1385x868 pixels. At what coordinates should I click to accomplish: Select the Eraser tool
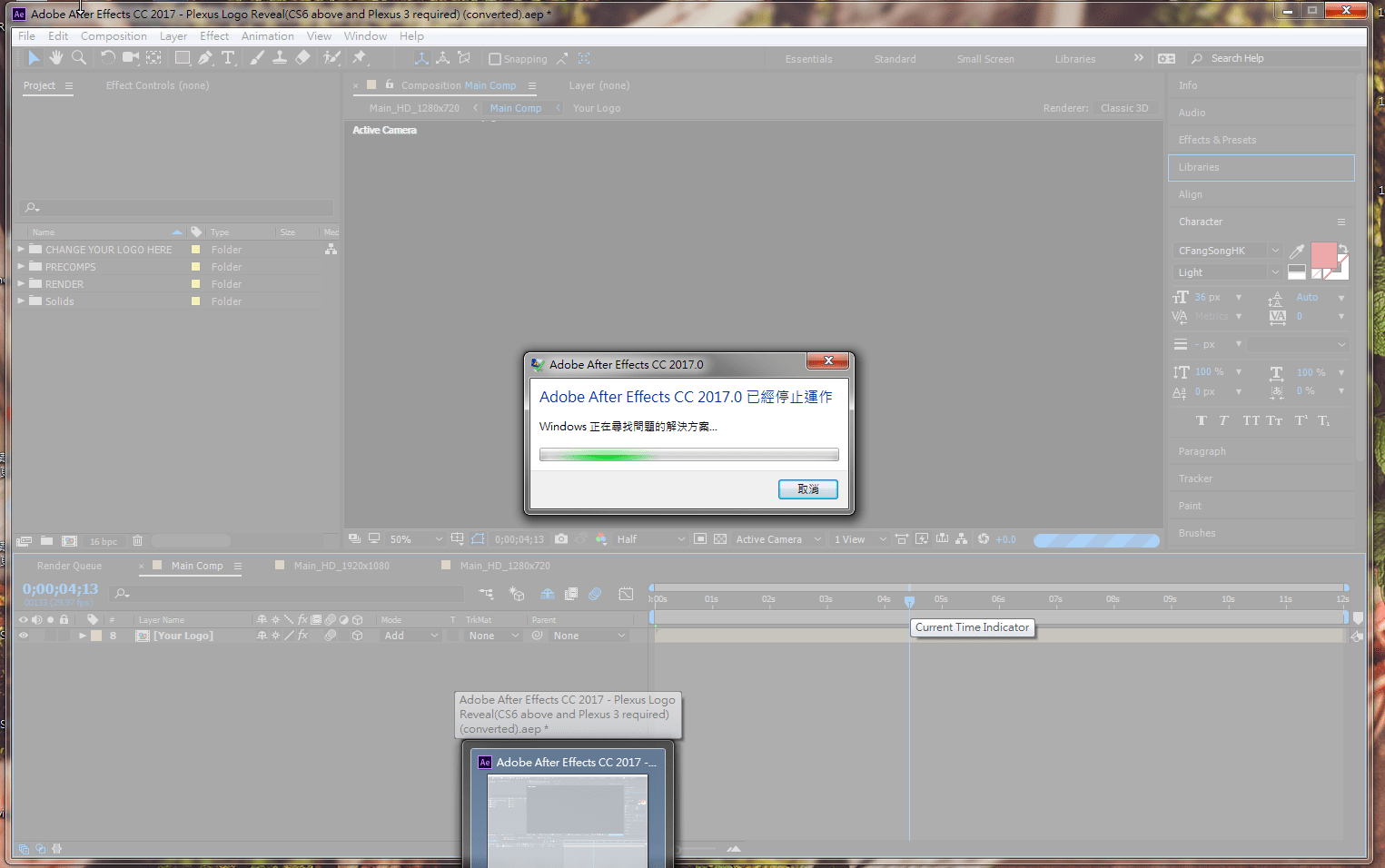[x=303, y=58]
